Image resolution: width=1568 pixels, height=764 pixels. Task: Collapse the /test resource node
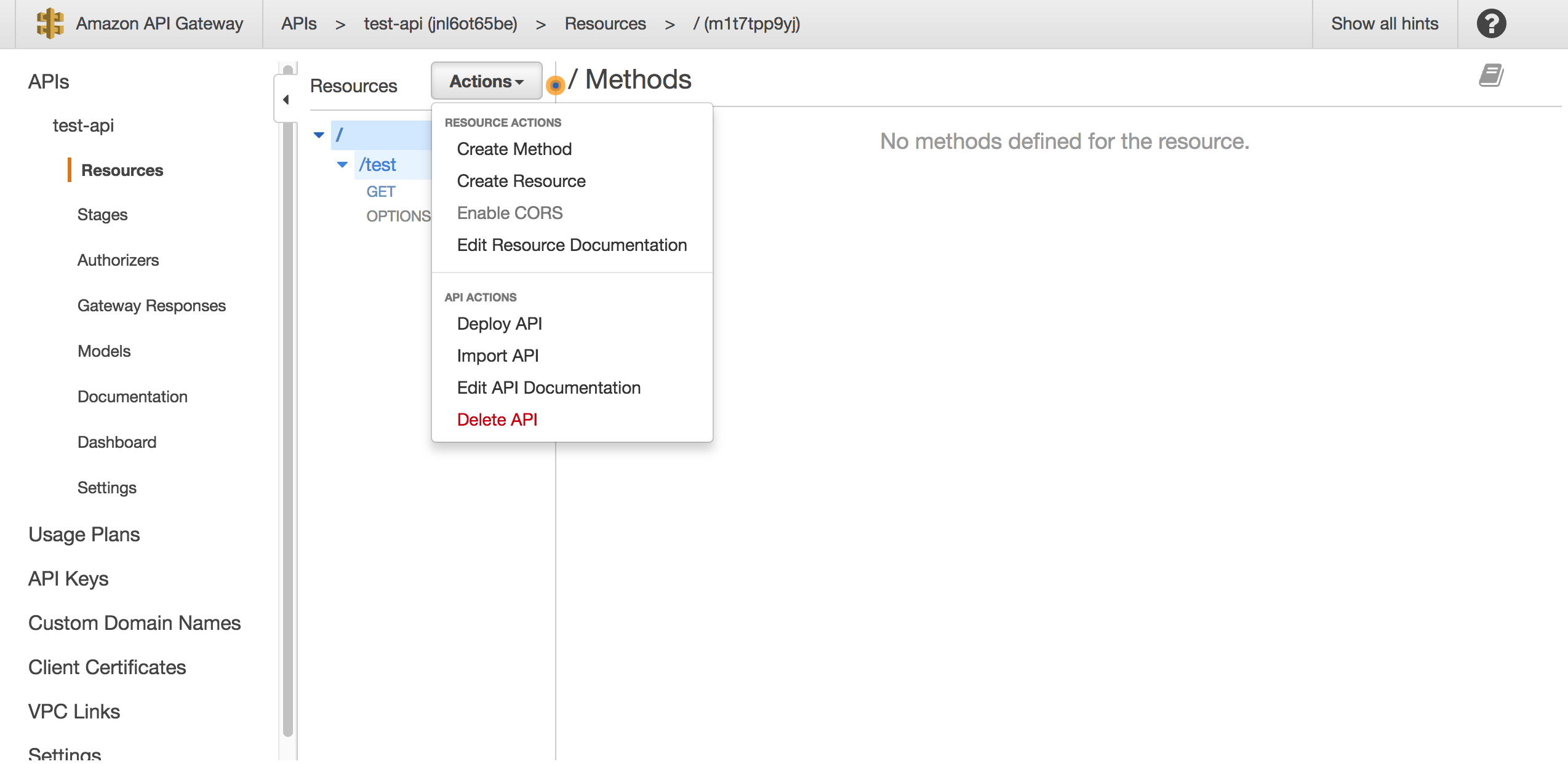[342, 164]
